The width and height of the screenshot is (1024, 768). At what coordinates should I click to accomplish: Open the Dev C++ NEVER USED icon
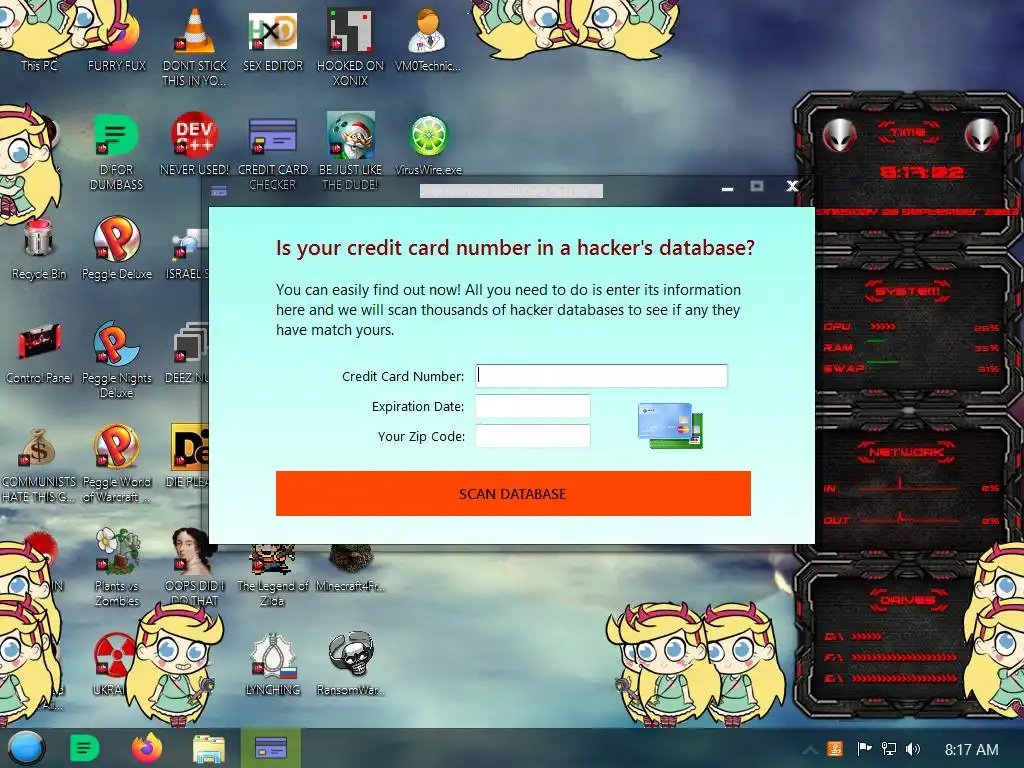(x=195, y=144)
